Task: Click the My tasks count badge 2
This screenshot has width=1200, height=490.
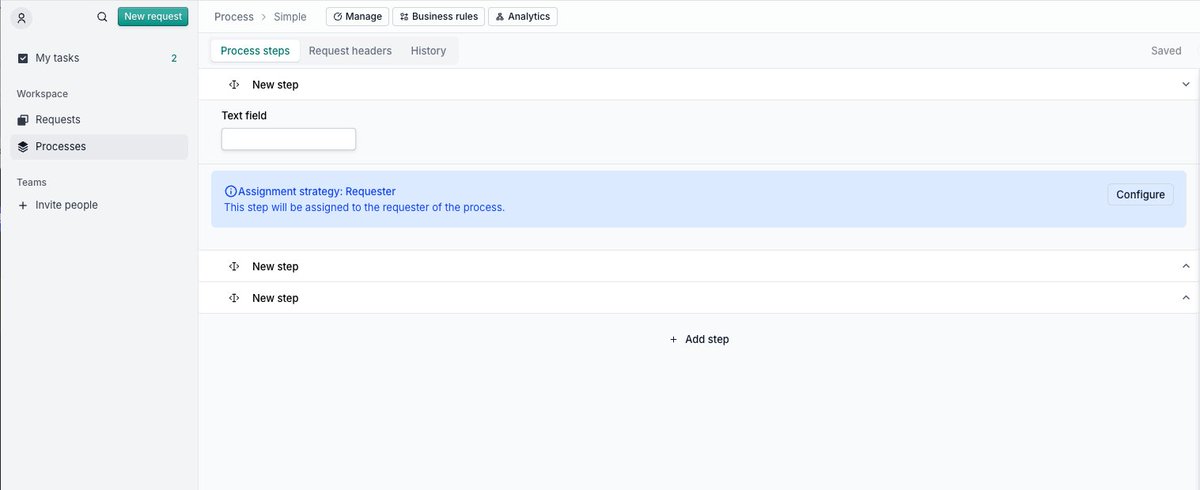Action: pos(174,58)
